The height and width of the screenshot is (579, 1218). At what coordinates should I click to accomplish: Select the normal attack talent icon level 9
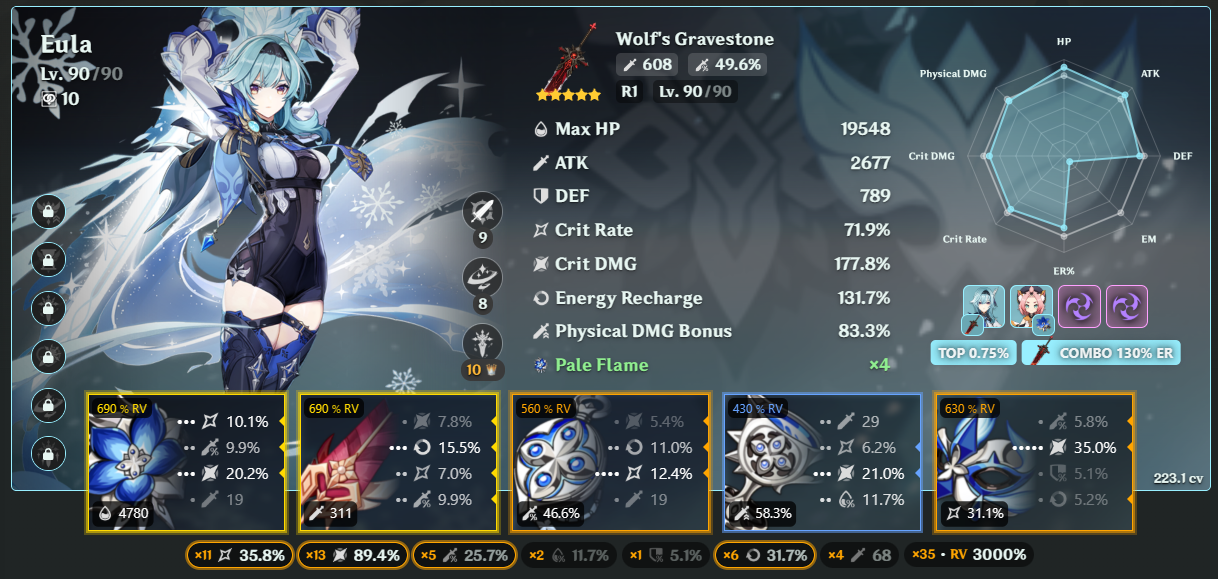click(483, 210)
